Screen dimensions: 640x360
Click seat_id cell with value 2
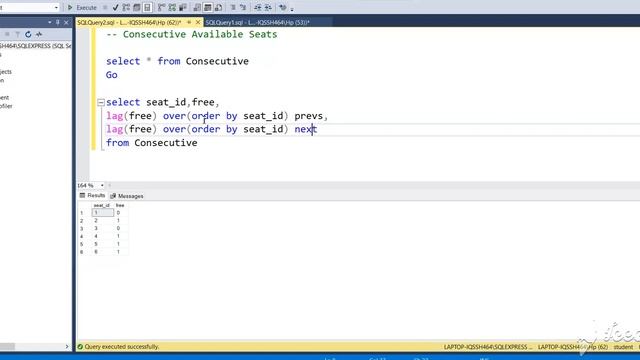[102, 220]
